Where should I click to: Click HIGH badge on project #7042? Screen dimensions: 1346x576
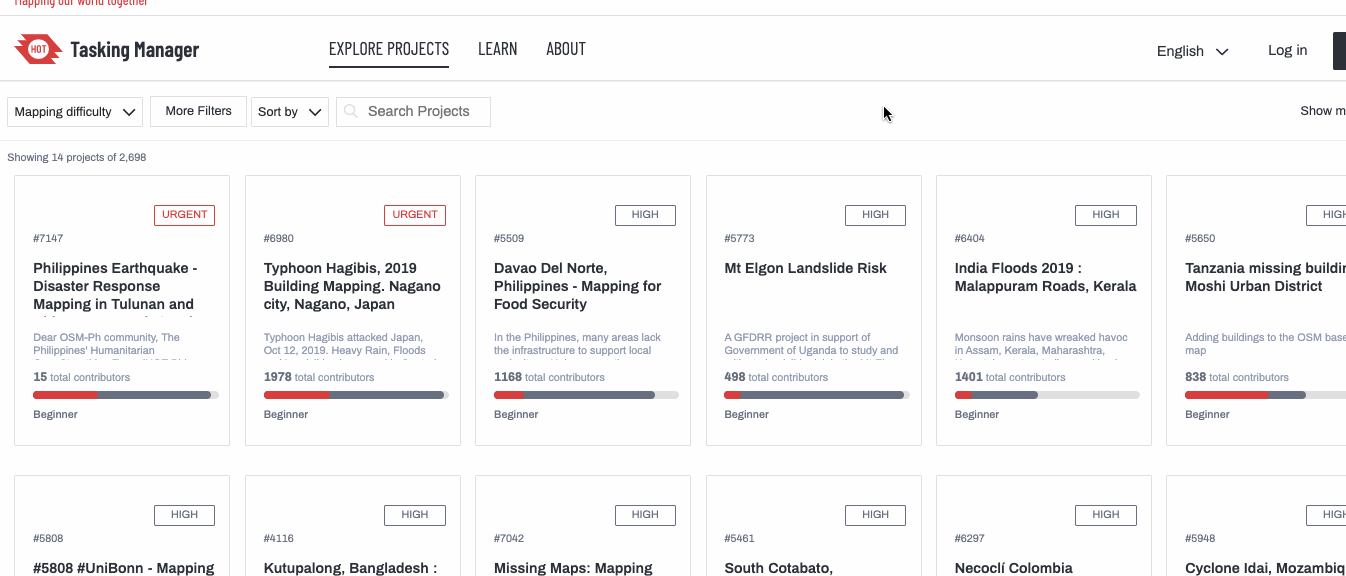pyautogui.click(x=645, y=515)
